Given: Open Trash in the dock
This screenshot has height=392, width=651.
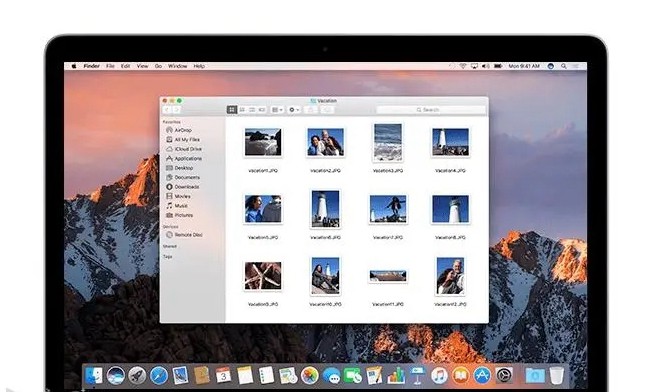Looking at the screenshot, I should coord(556,376).
